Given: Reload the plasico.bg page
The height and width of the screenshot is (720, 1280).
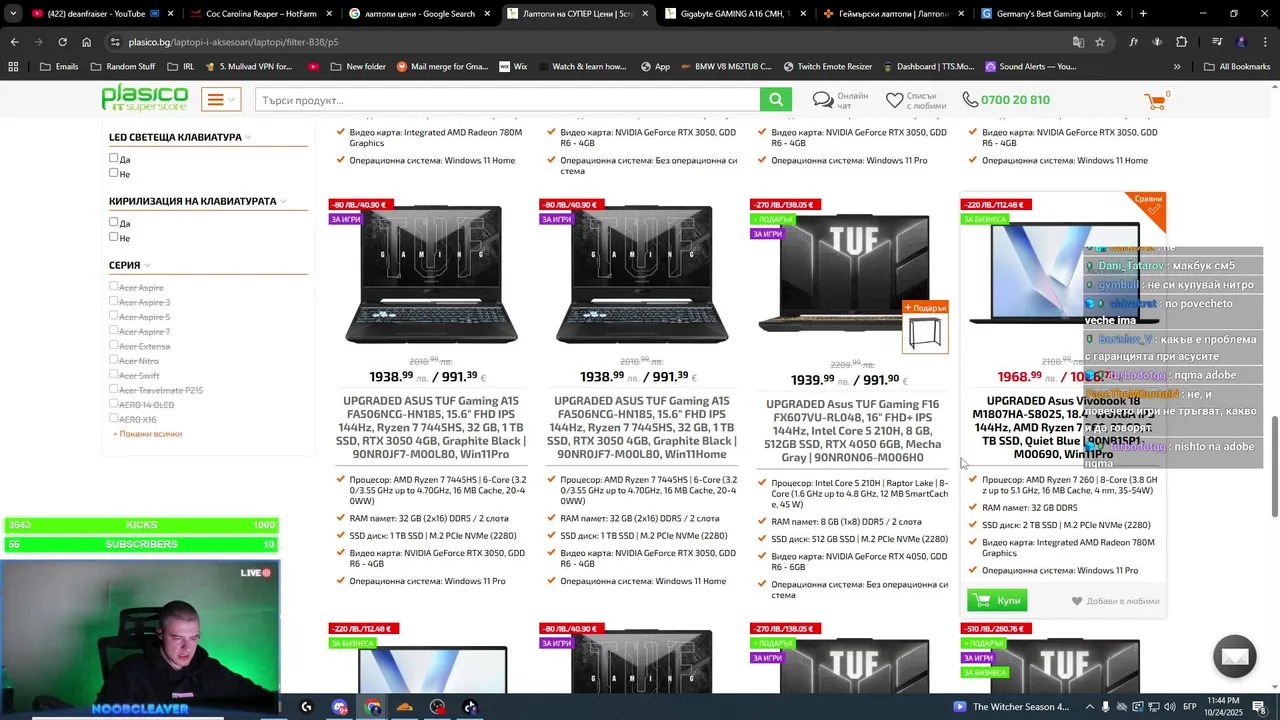Looking at the screenshot, I should click(x=62, y=42).
